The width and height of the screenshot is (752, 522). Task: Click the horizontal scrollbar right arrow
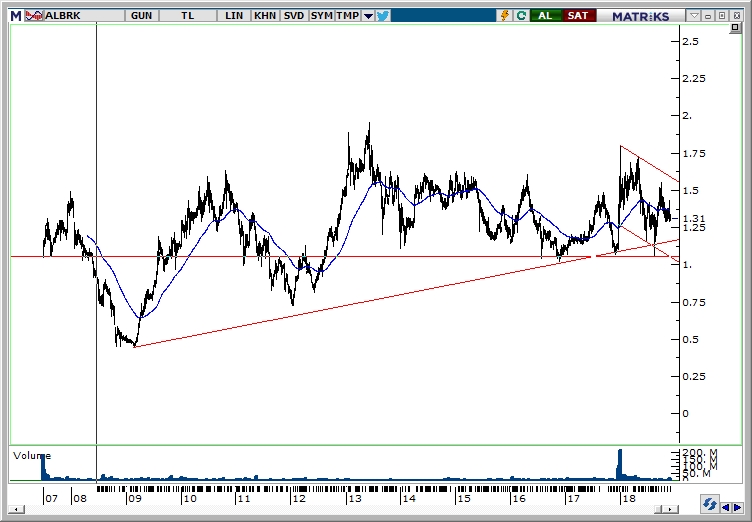(x=672, y=510)
